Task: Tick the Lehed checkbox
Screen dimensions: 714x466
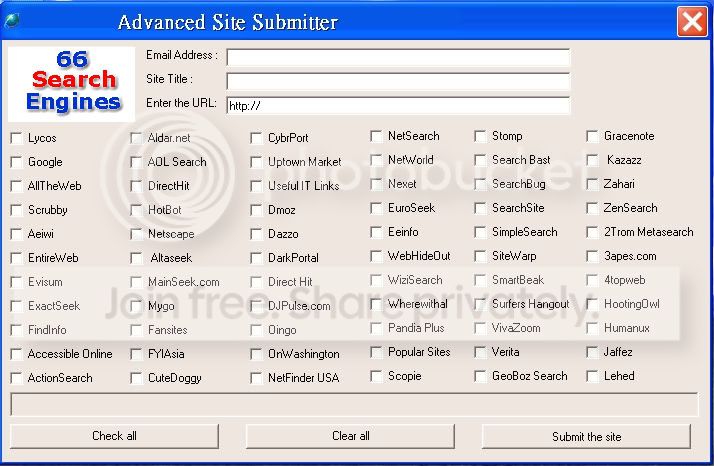Action: click(x=592, y=376)
